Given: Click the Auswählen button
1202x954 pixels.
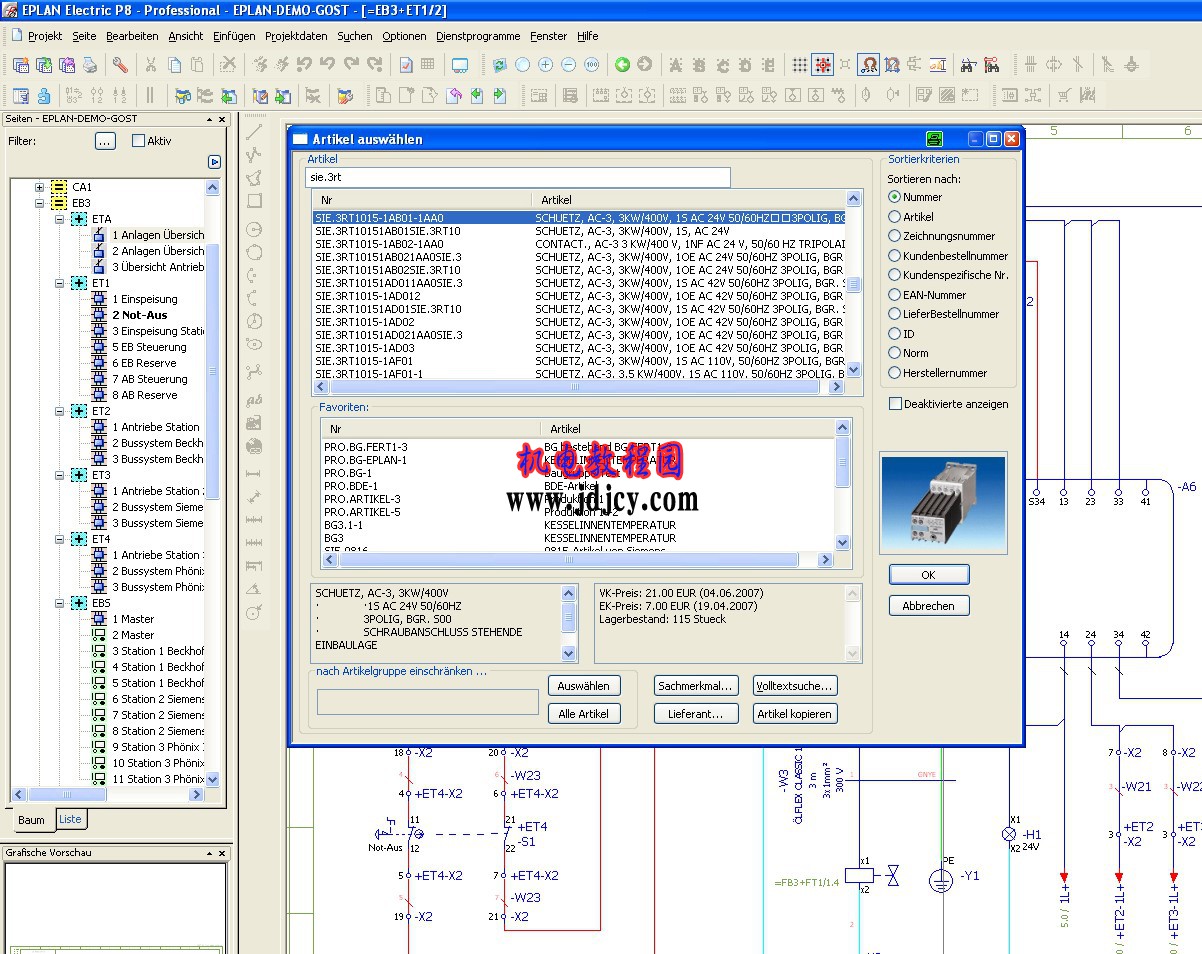Looking at the screenshot, I should [583, 686].
